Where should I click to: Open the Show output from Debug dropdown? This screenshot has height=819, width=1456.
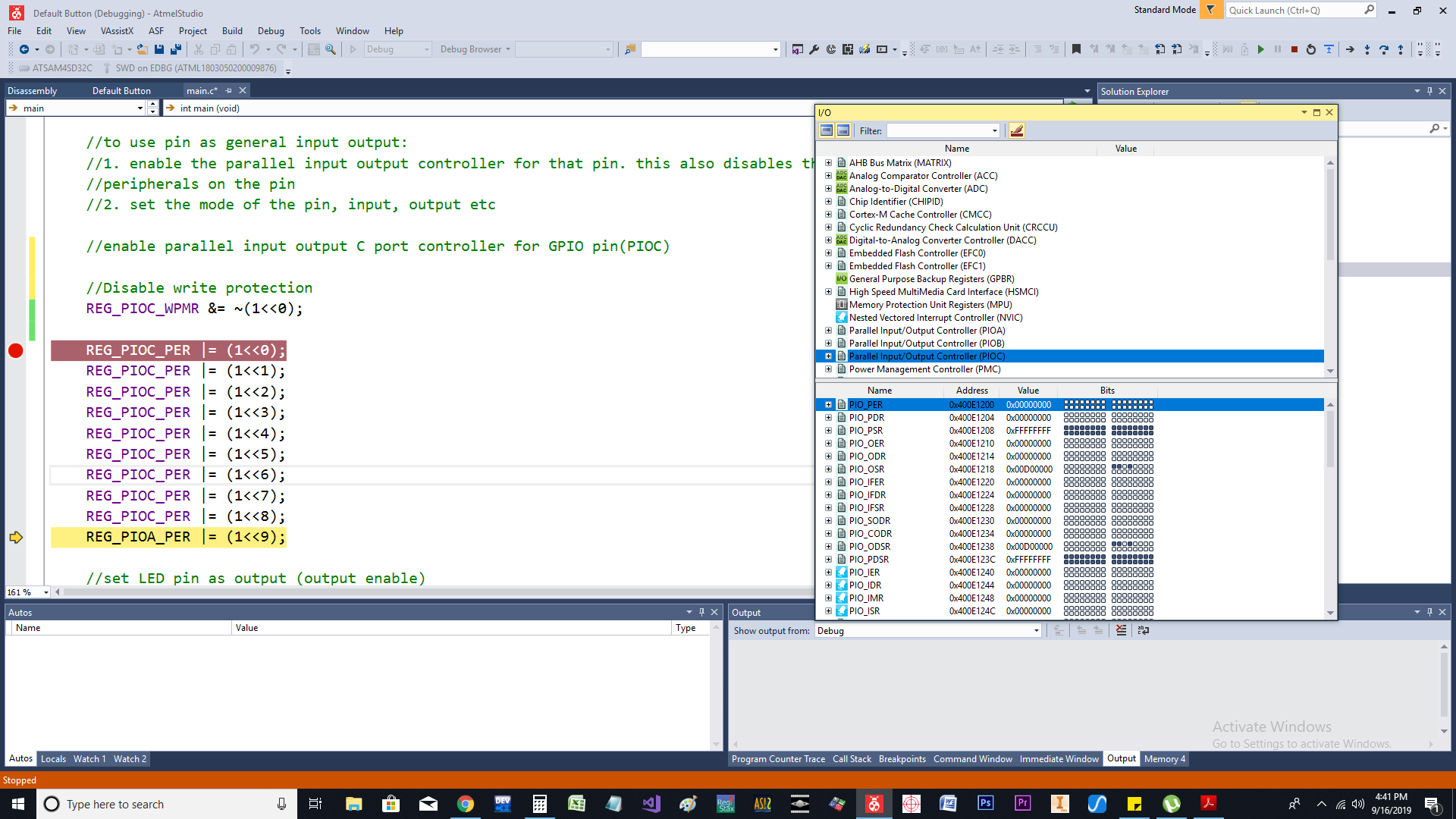(x=928, y=631)
